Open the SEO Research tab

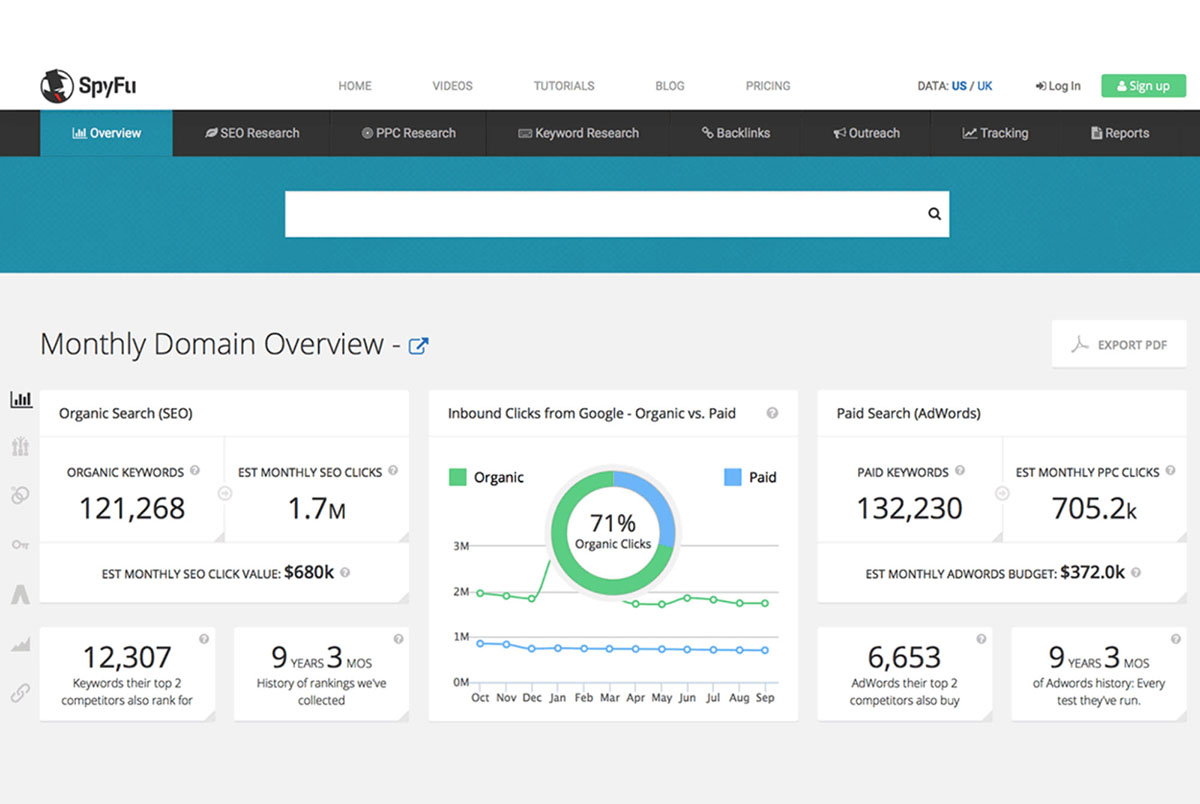(252, 133)
